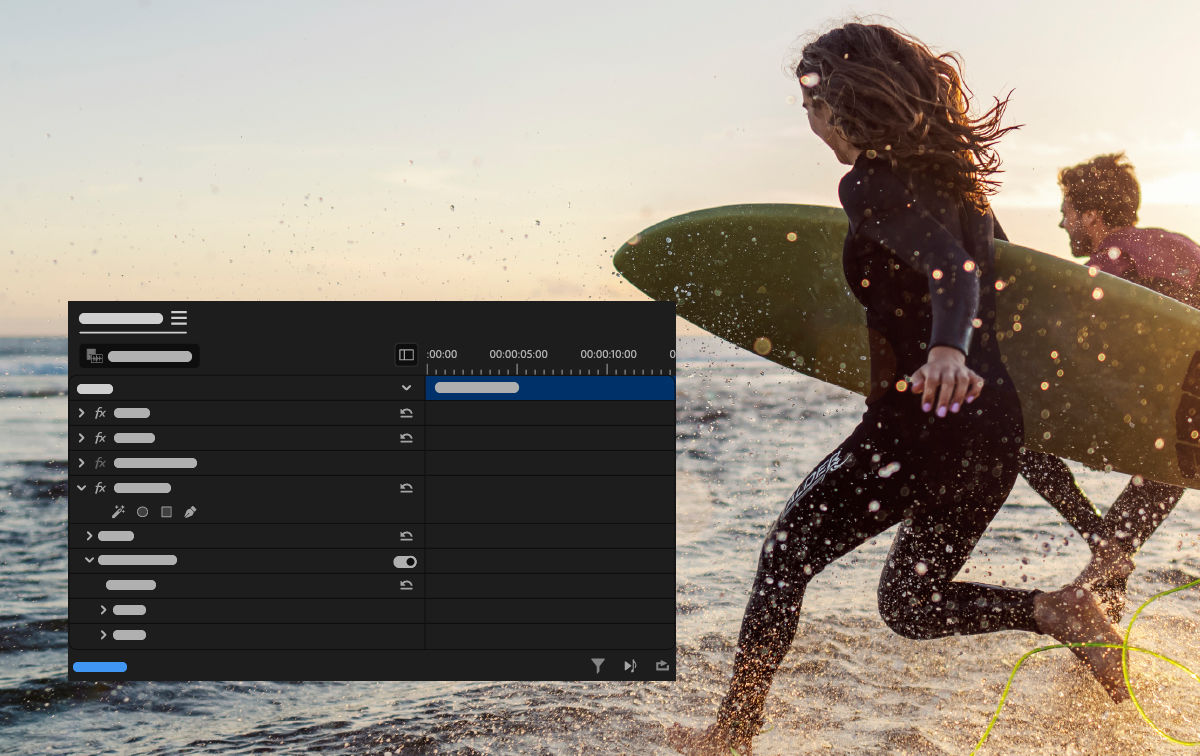
Task: Click the play audio only icon
Action: pyautogui.click(x=630, y=666)
